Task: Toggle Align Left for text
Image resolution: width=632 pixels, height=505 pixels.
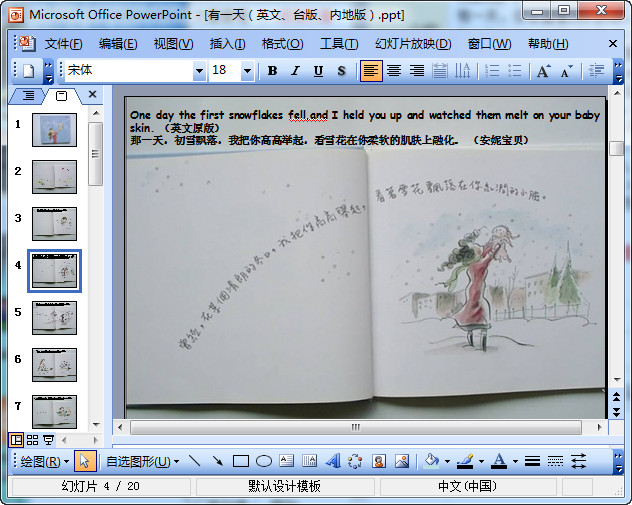Action: (371, 71)
